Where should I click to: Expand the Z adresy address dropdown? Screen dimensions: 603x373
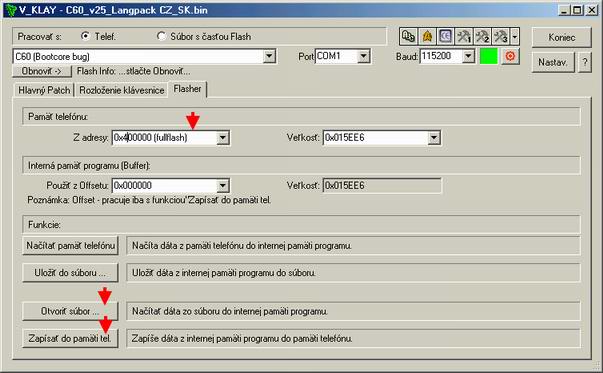[x=223, y=138]
